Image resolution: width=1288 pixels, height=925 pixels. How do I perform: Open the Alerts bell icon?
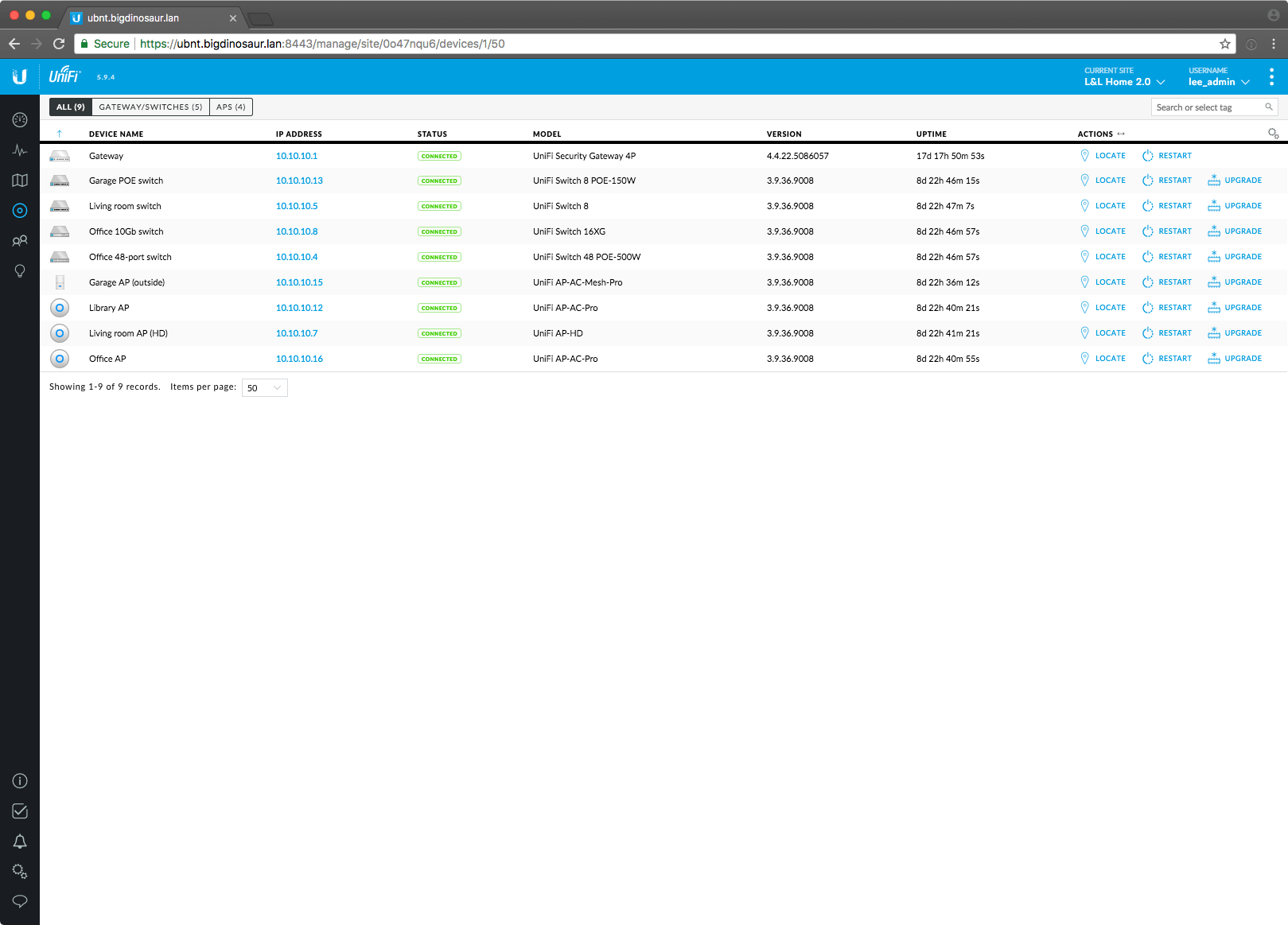pyautogui.click(x=20, y=841)
